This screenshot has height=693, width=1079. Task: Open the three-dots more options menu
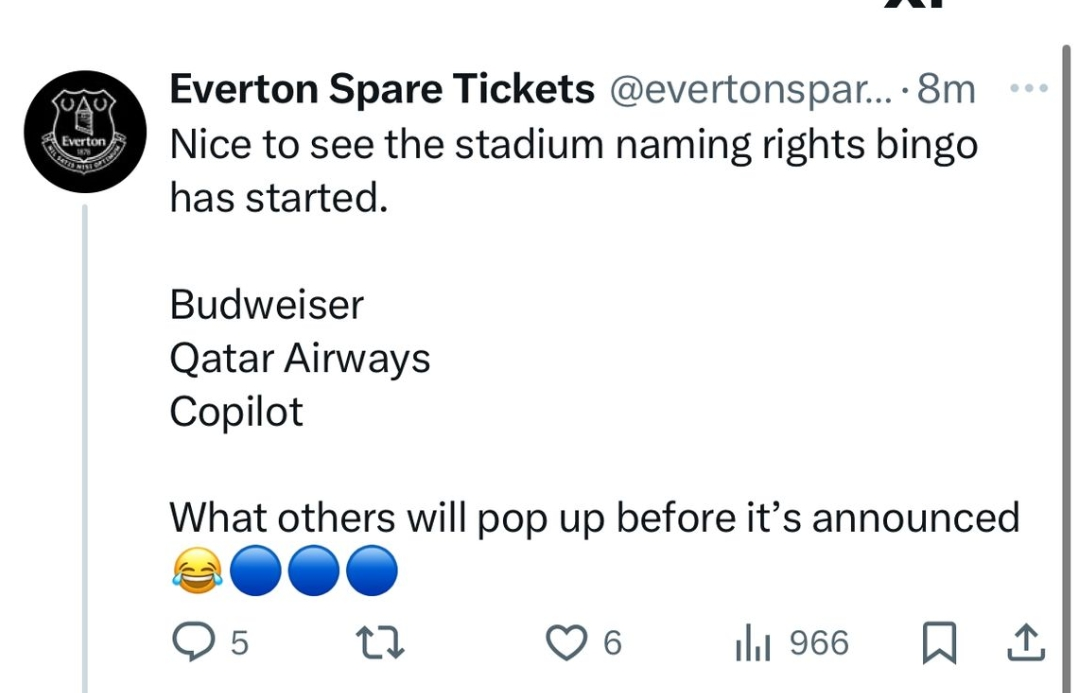coord(1027,89)
